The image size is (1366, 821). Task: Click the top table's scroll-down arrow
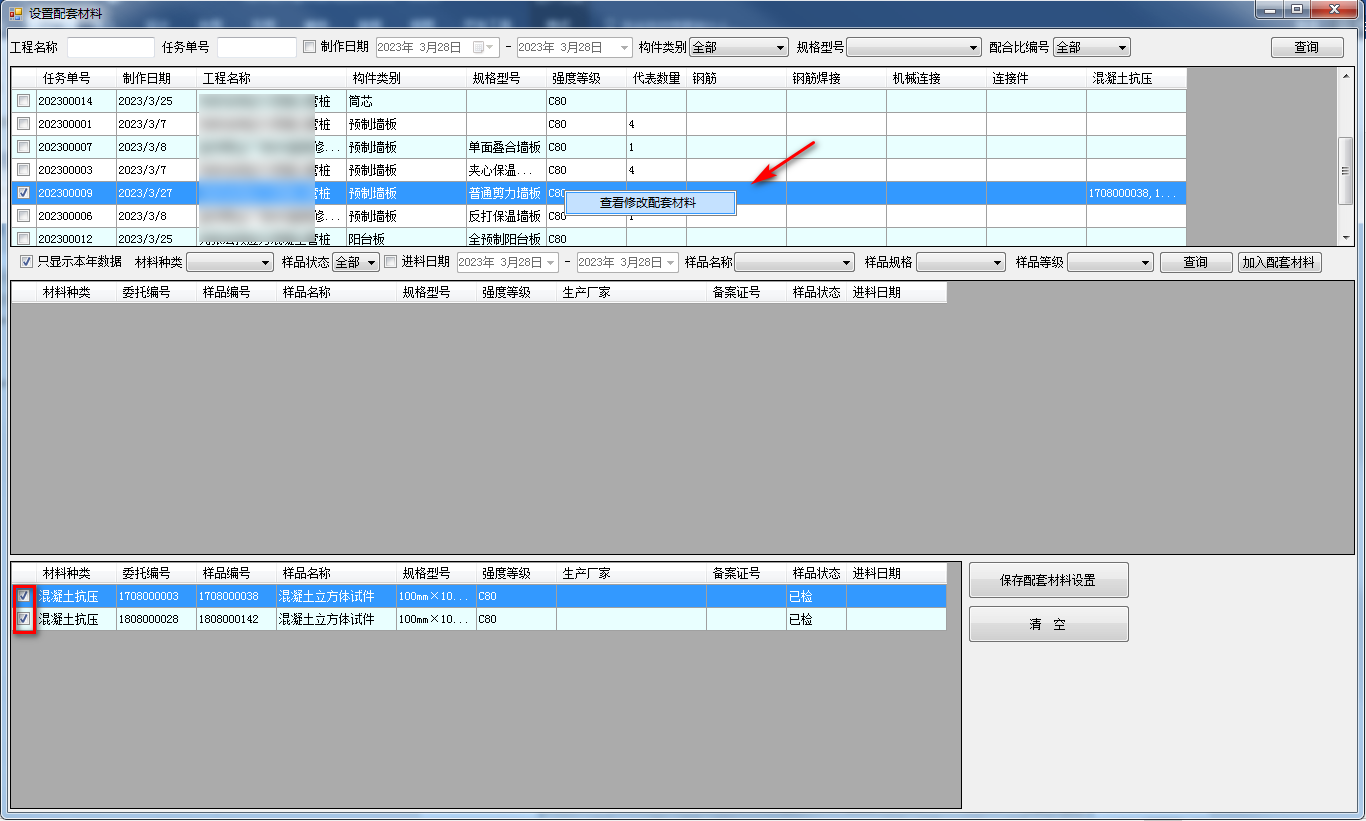point(1345,238)
